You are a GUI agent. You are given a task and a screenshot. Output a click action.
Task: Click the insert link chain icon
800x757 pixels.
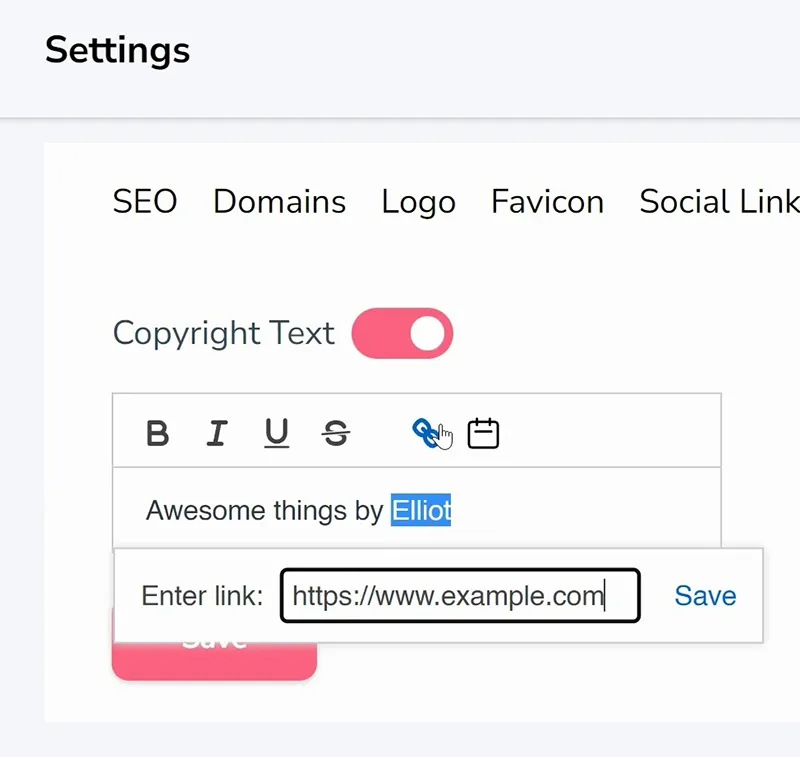point(425,433)
